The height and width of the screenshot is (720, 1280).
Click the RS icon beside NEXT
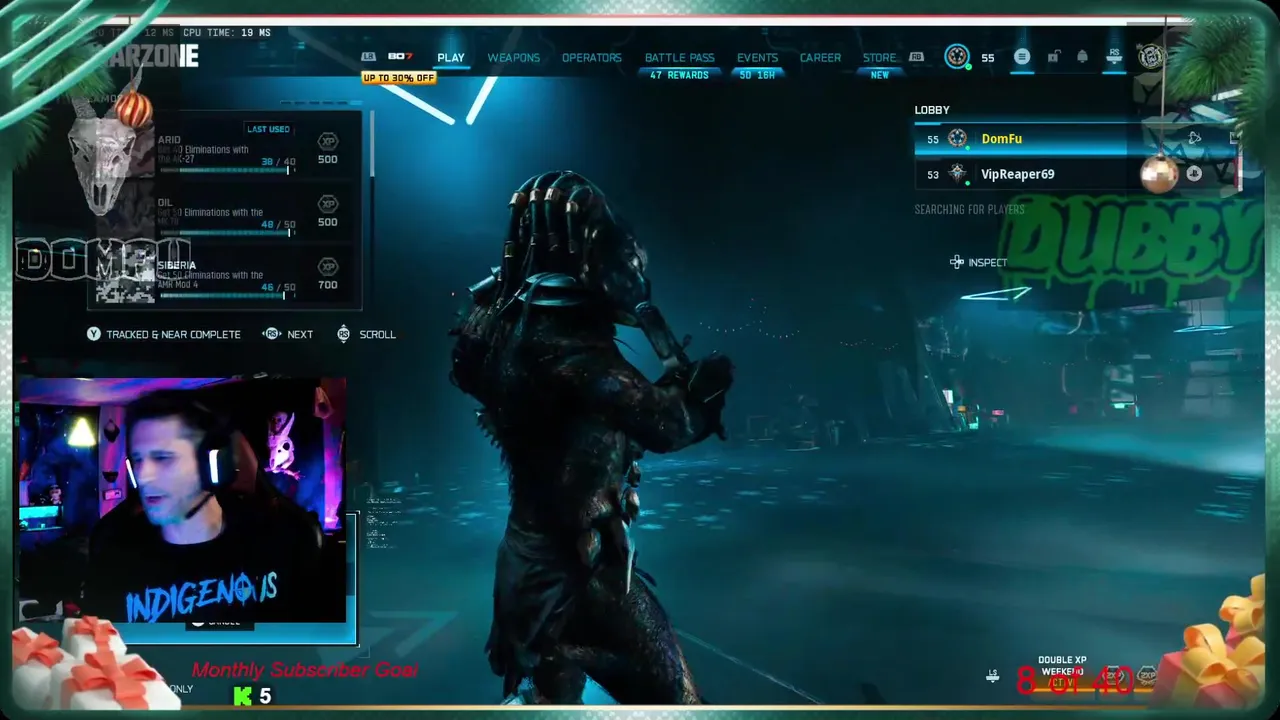pos(271,334)
